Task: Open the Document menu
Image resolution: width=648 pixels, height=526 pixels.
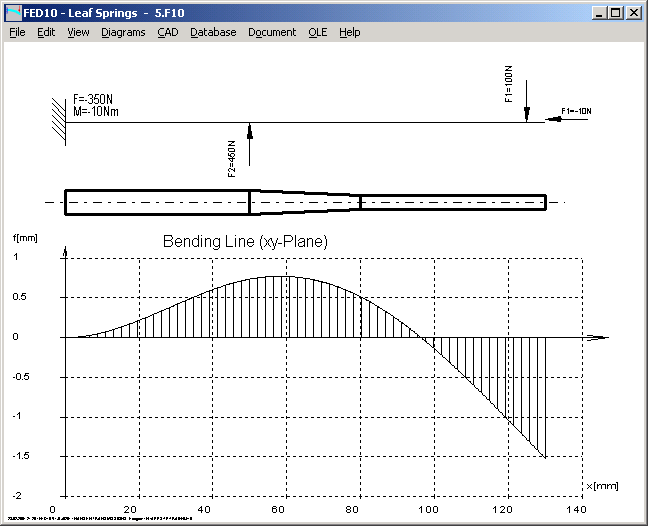Action: pos(272,32)
